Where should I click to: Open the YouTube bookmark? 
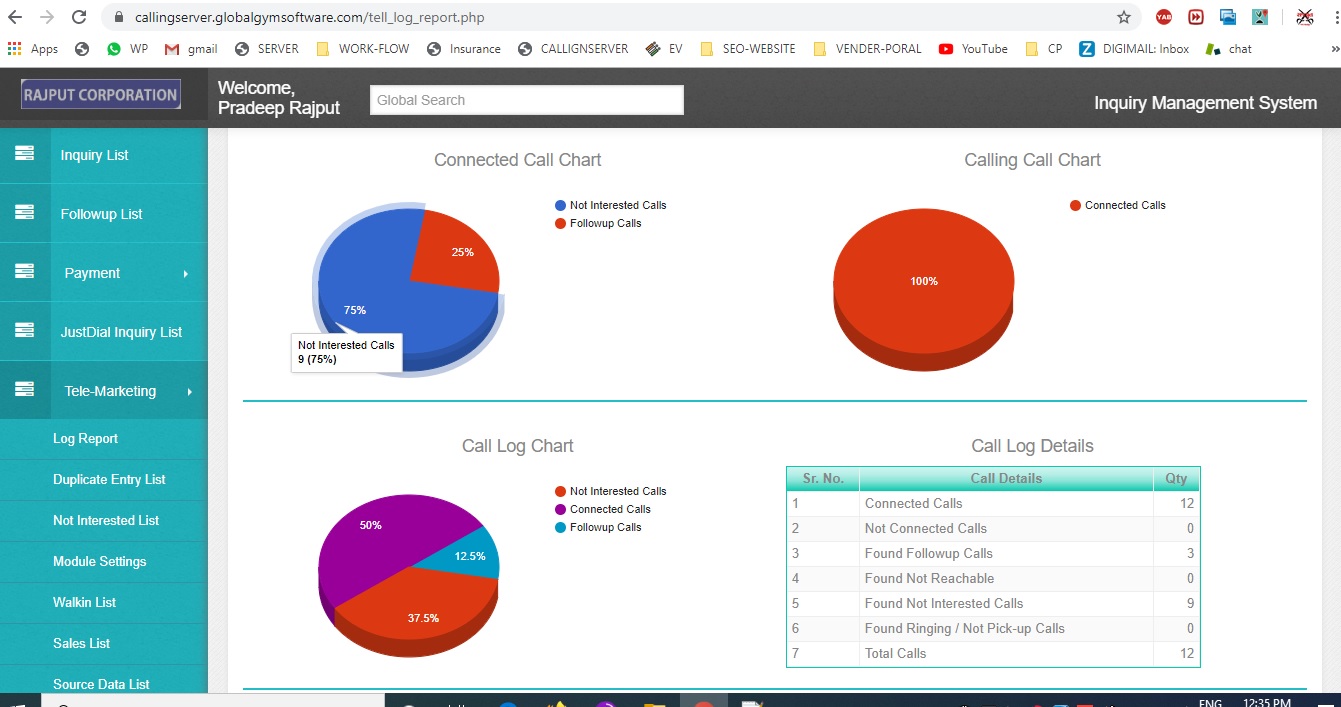pyautogui.click(x=973, y=48)
